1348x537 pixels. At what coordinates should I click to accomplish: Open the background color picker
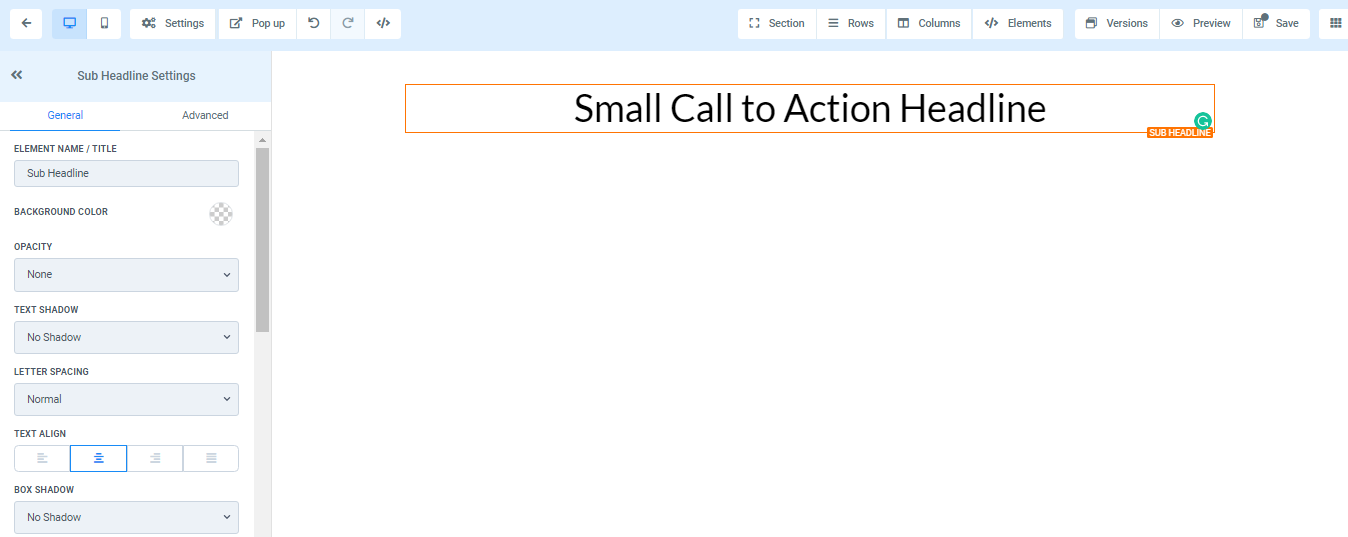pyautogui.click(x=221, y=213)
